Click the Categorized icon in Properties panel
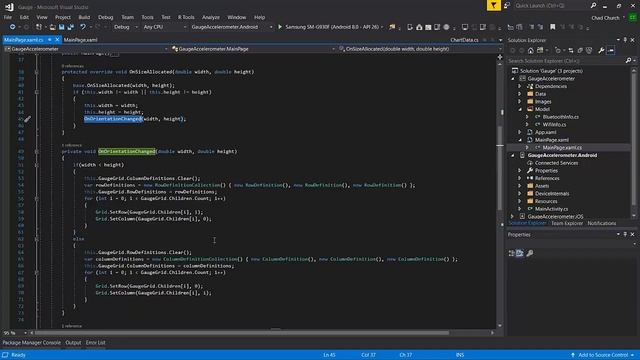The image size is (640, 360). pyautogui.click(x=511, y=253)
